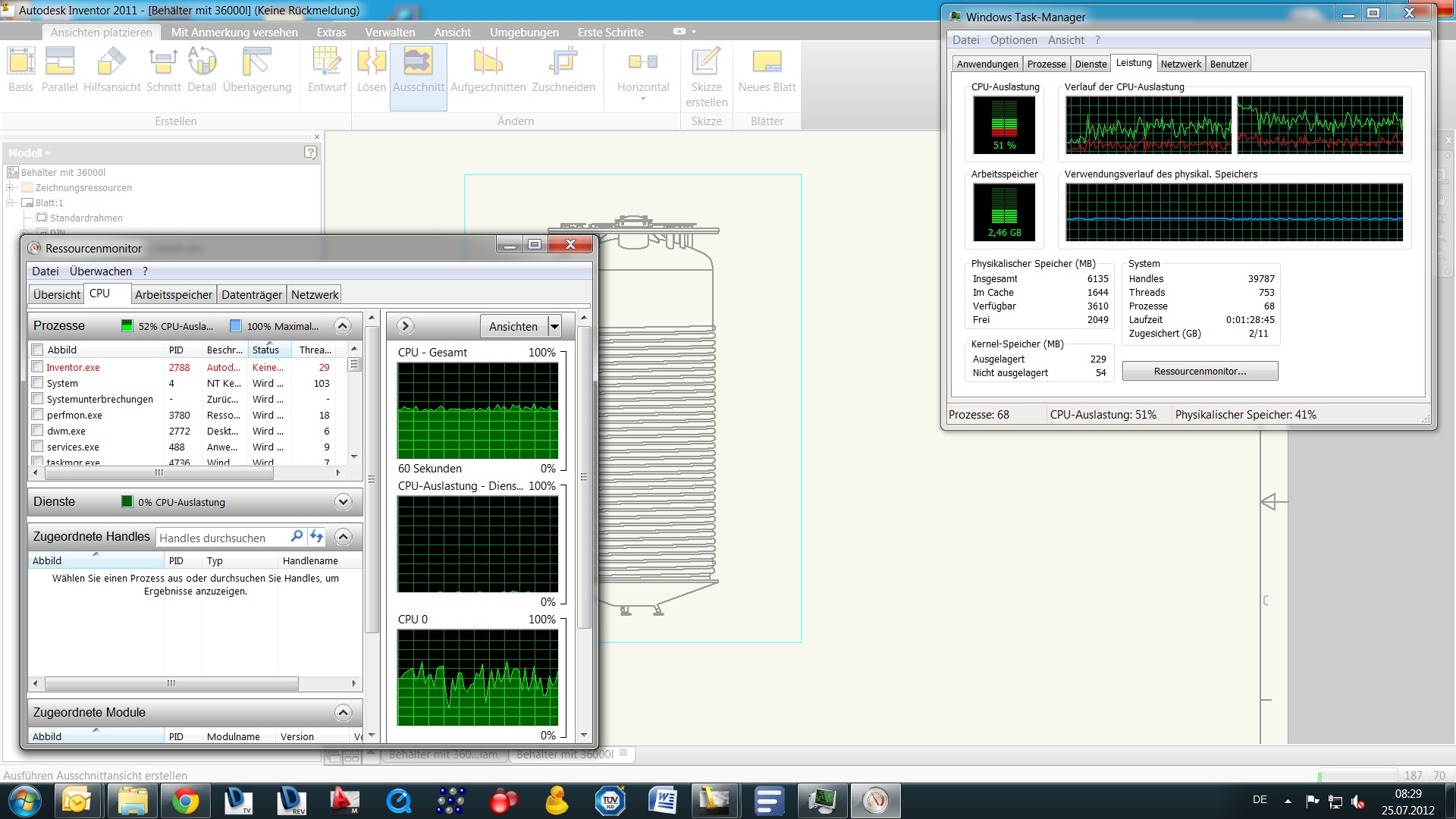This screenshot has width=1456, height=819.
Task: Click the refresh handles search icon
Action: point(316,537)
